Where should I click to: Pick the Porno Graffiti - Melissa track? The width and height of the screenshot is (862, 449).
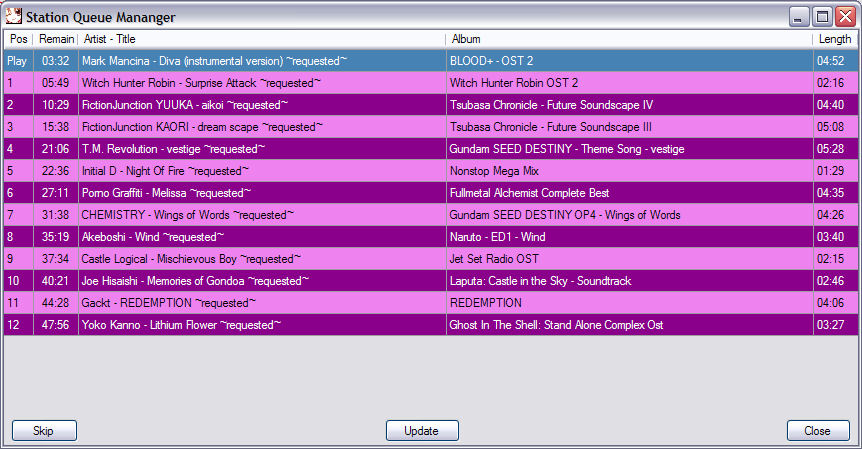click(166, 193)
